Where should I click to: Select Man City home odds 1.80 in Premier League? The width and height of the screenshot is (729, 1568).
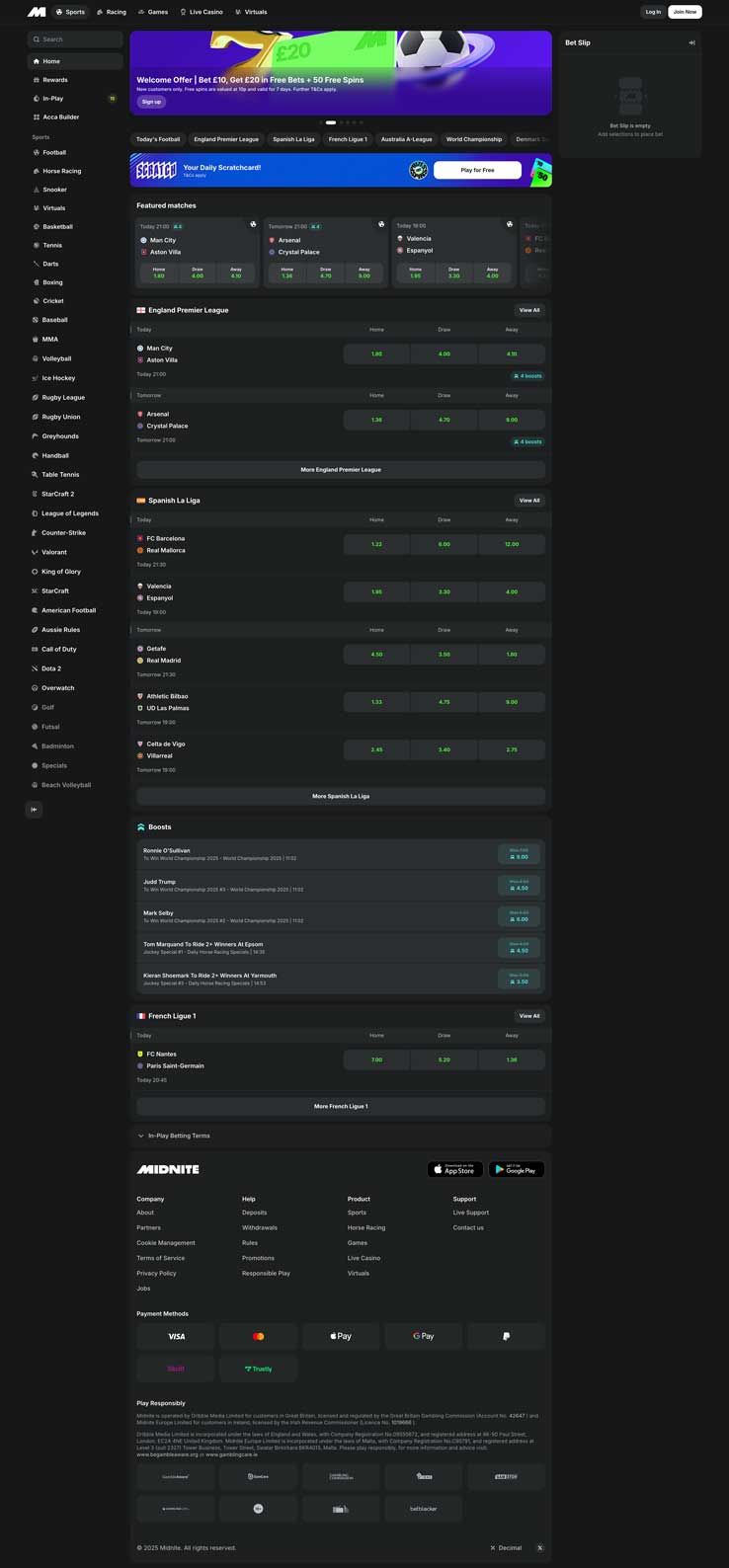(x=376, y=353)
